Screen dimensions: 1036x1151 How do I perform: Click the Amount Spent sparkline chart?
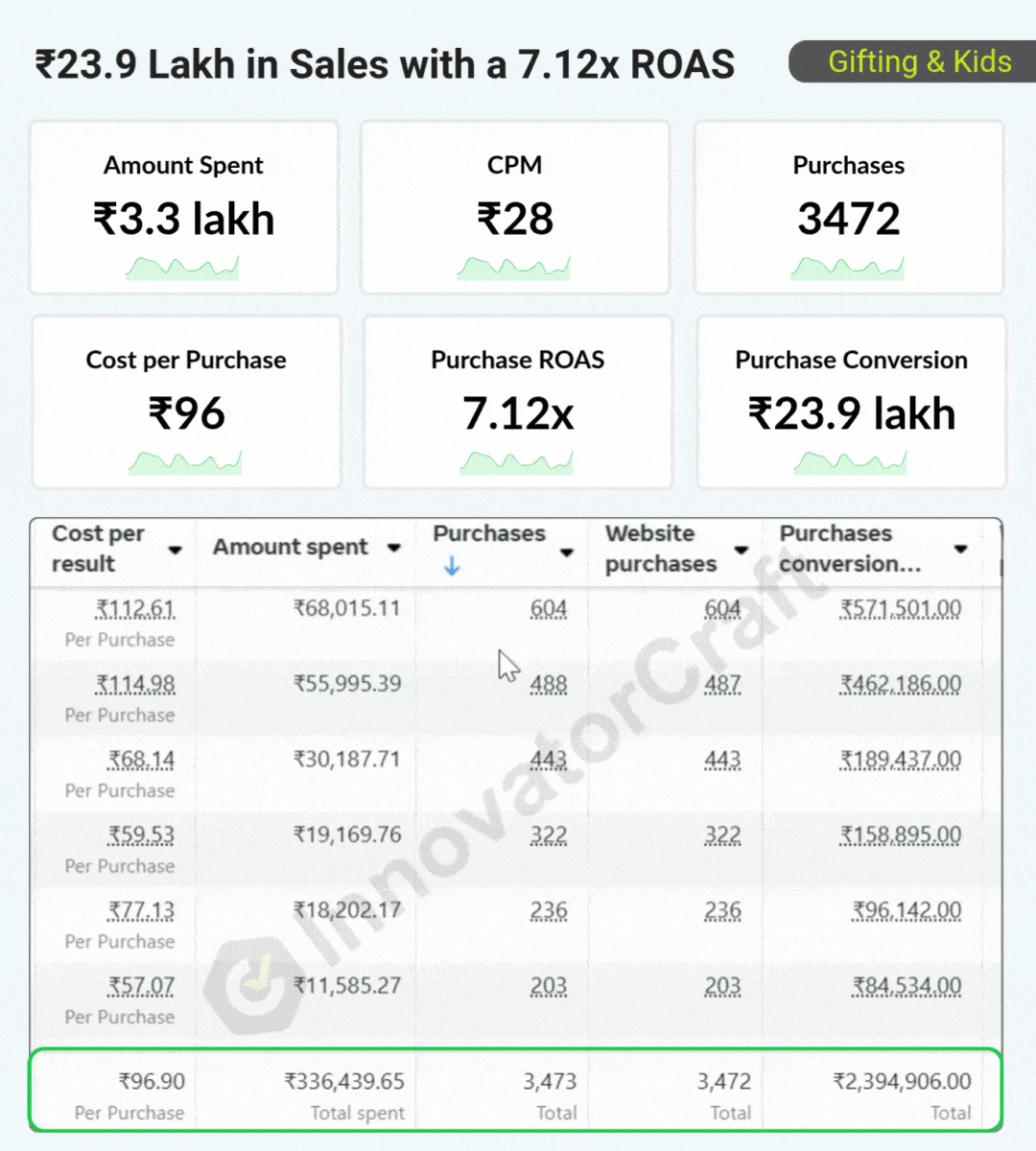(x=182, y=268)
